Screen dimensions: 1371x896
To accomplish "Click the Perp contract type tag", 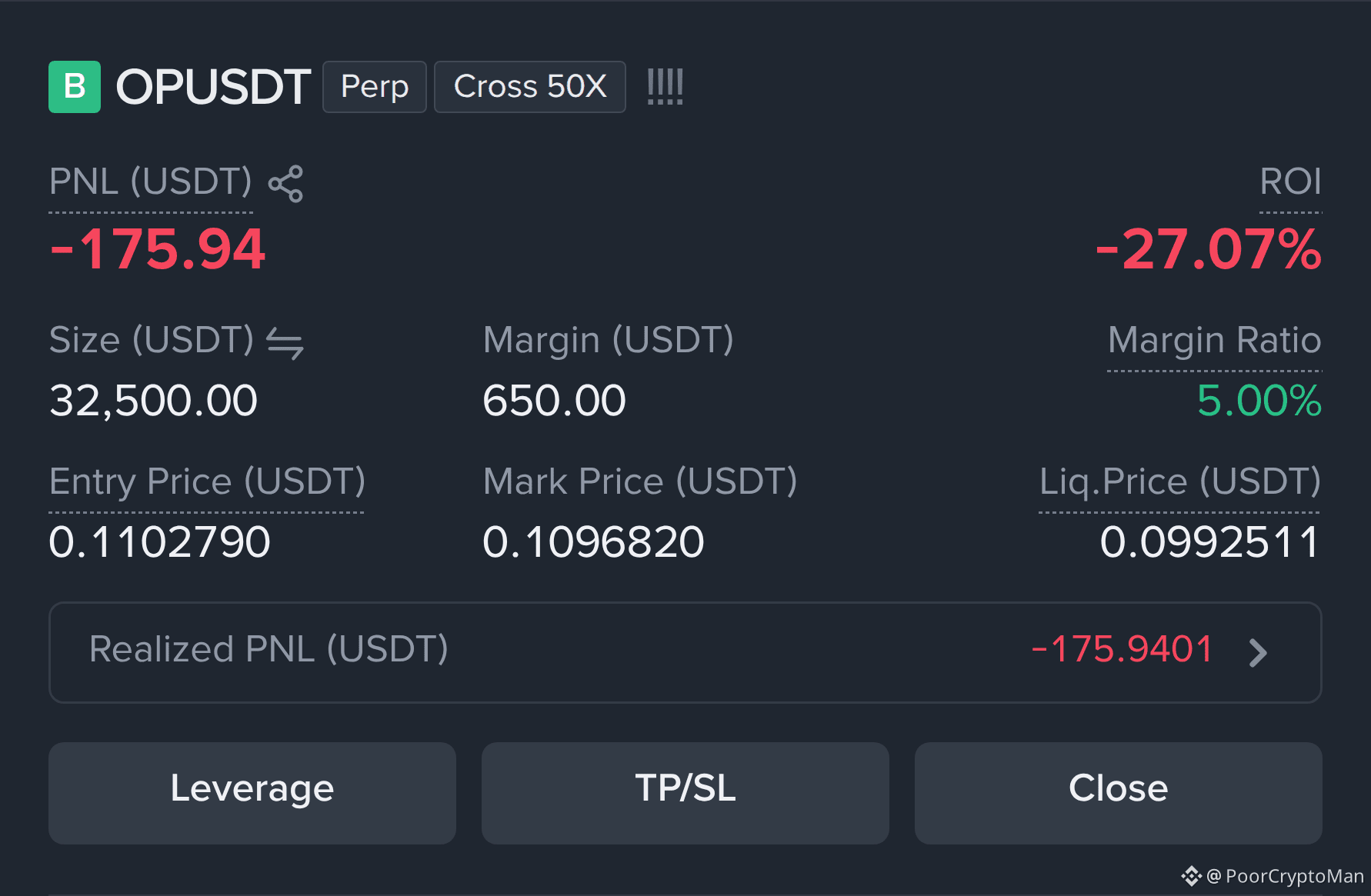I will (375, 87).
